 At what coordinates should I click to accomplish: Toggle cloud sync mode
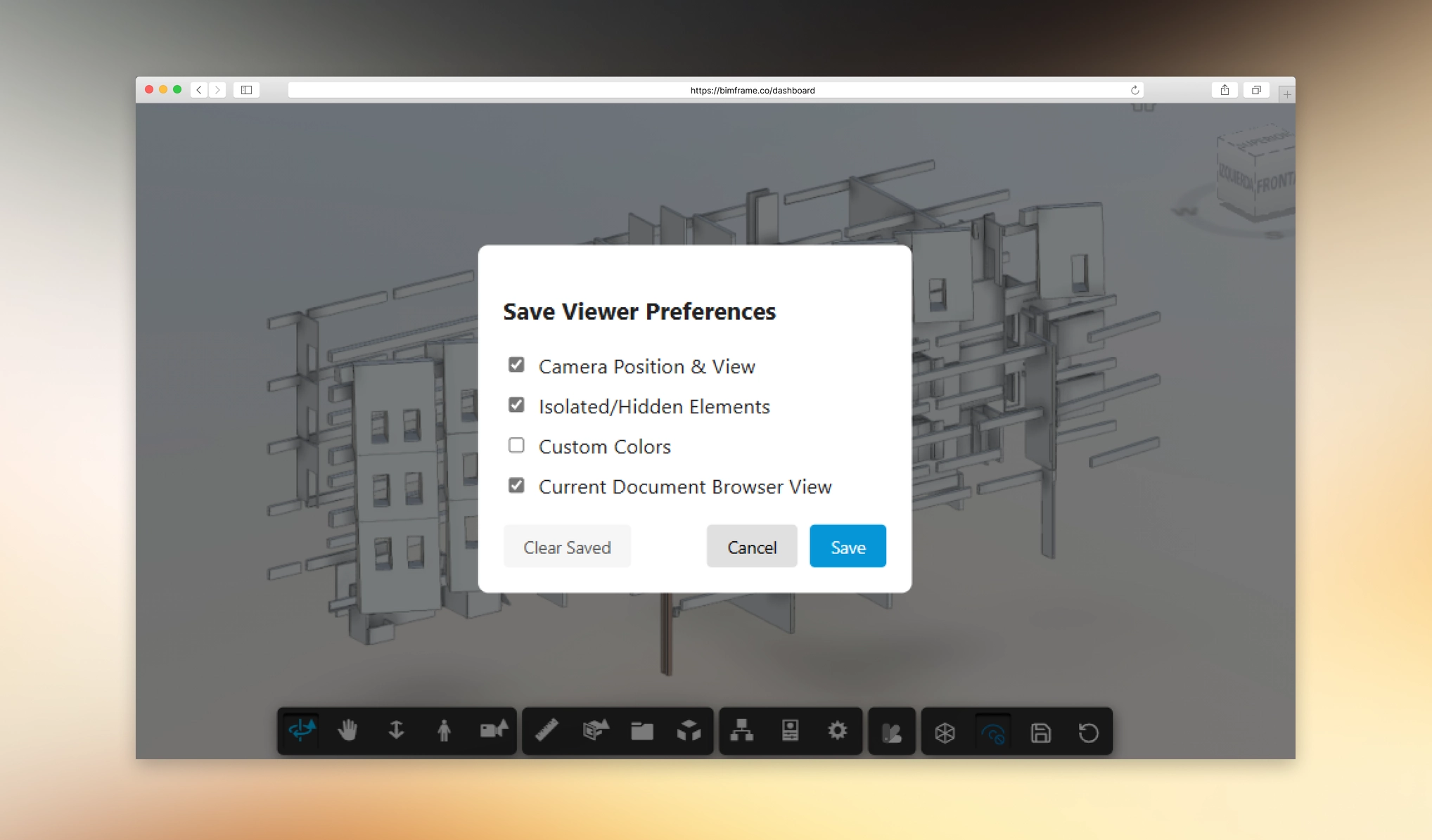(x=993, y=731)
